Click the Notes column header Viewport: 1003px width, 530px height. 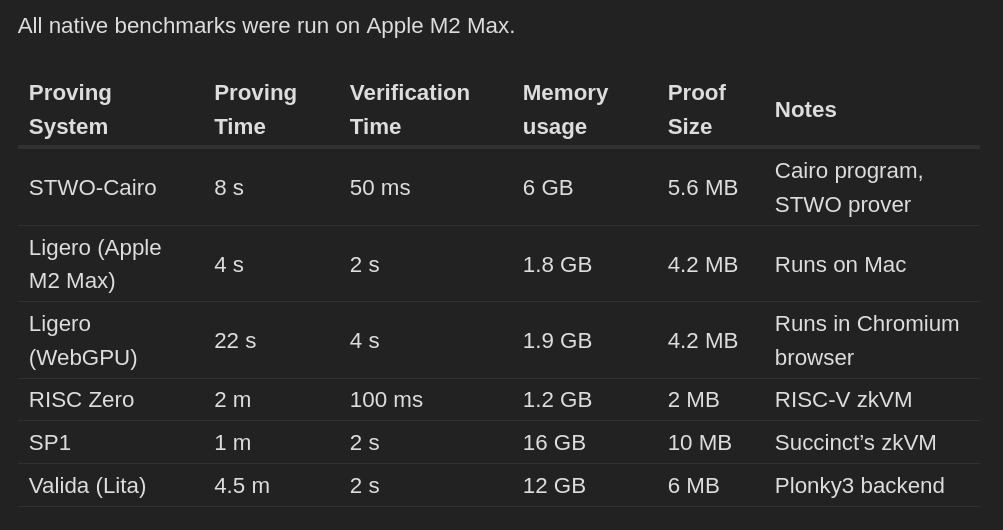pos(805,110)
